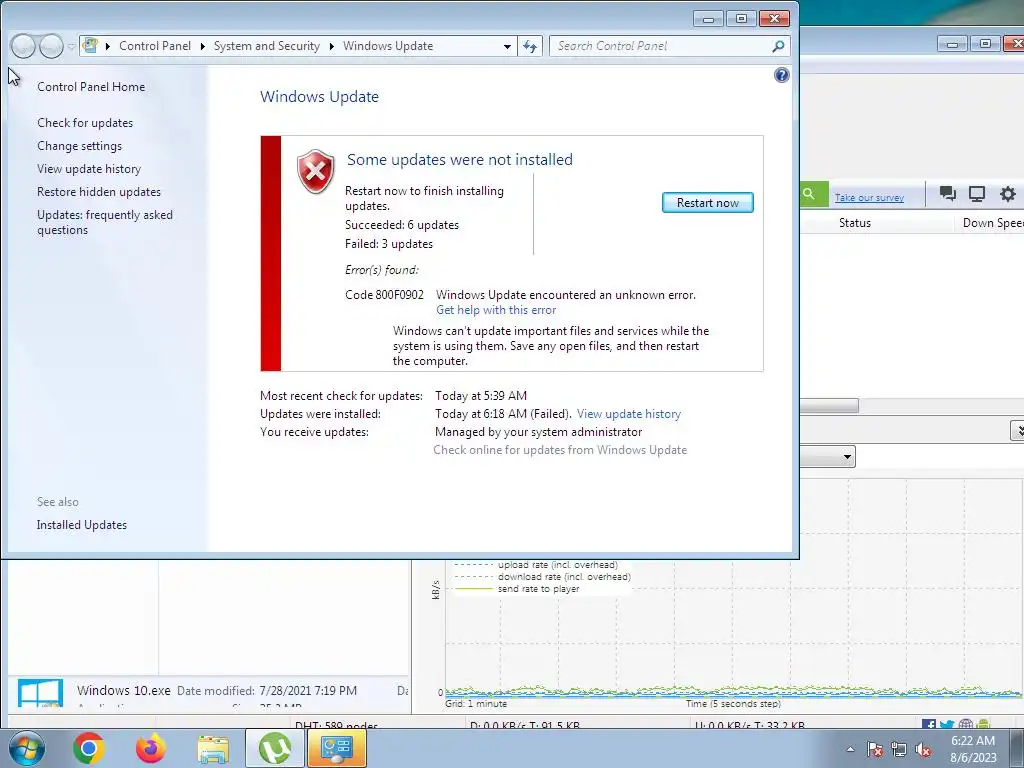The height and width of the screenshot is (768, 1024).
Task: Open the Windows Start button
Action: (x=26, y=748)
